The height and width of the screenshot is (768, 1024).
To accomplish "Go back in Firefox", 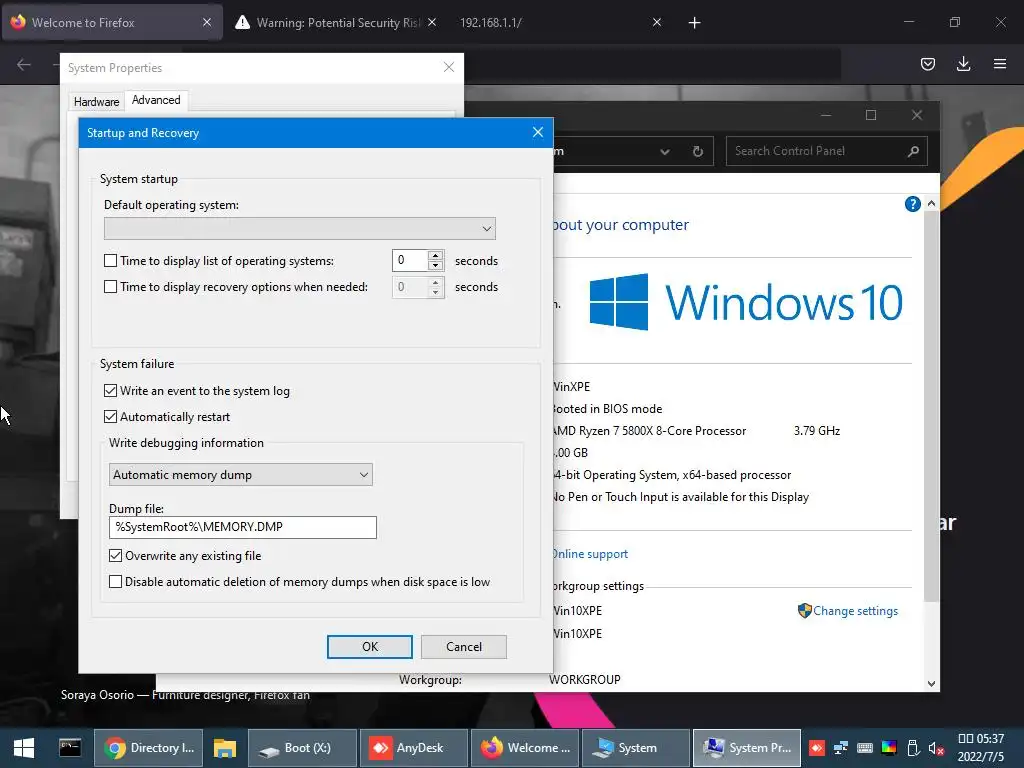I will coord(24,64).
